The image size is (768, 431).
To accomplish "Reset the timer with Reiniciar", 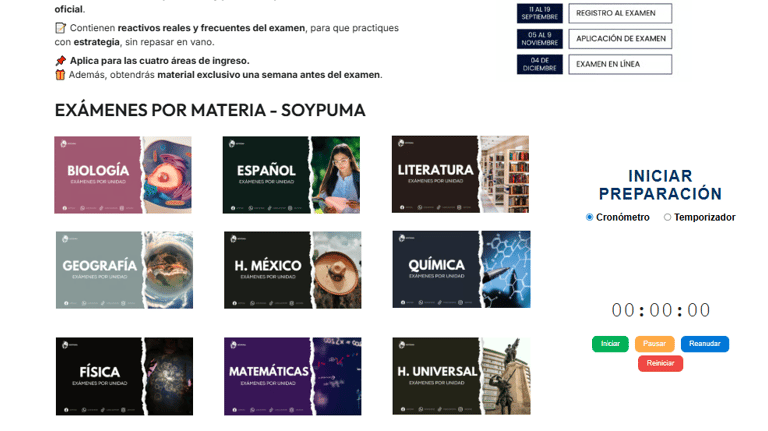I will coord(660,363).
